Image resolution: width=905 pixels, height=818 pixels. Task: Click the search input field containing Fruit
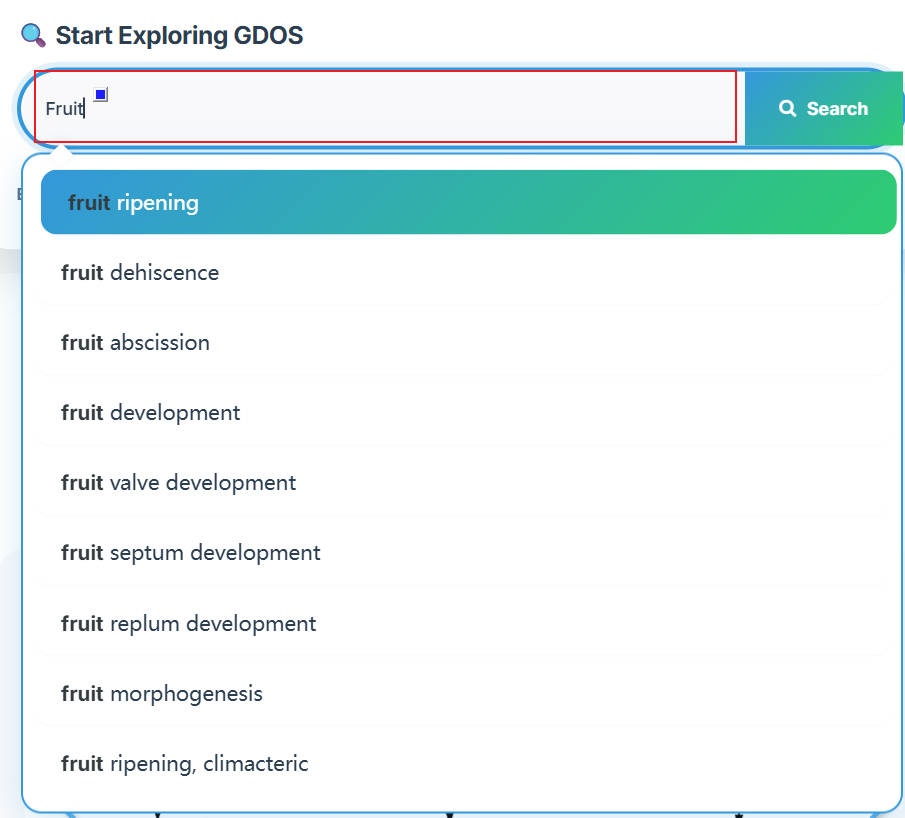point(385,107)
